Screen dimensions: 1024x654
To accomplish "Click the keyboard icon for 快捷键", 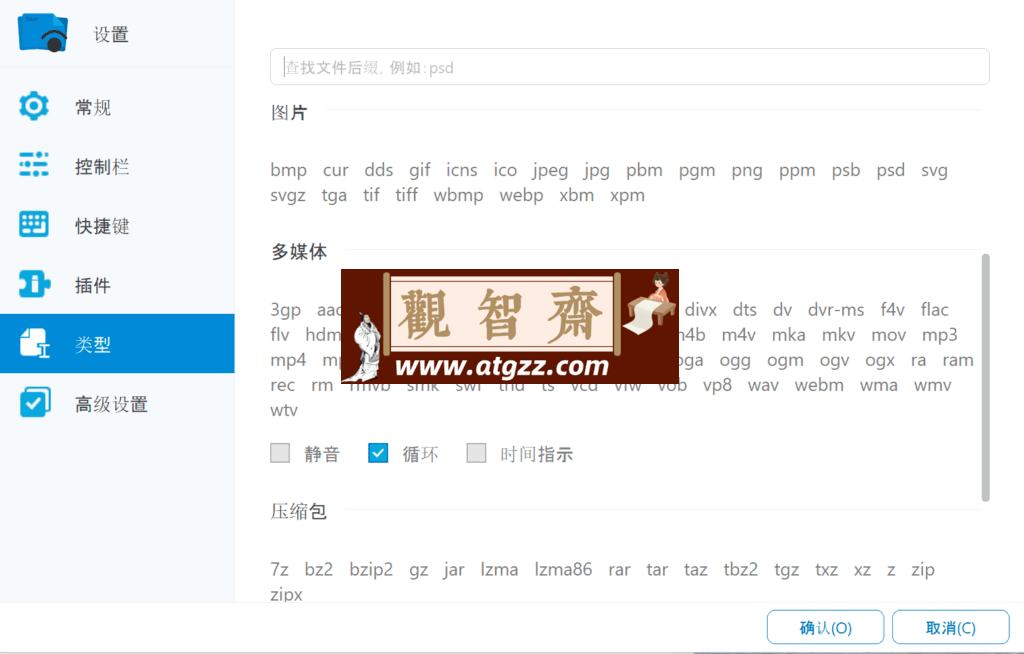I will click(x=34, y=224).
